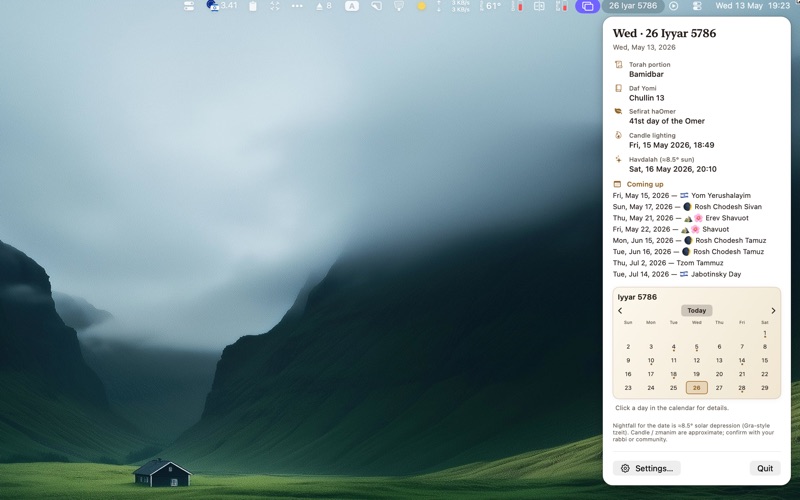The image size is (800, 500).
Task: Click the eject icon with number 8
Action: coord(324,6)
